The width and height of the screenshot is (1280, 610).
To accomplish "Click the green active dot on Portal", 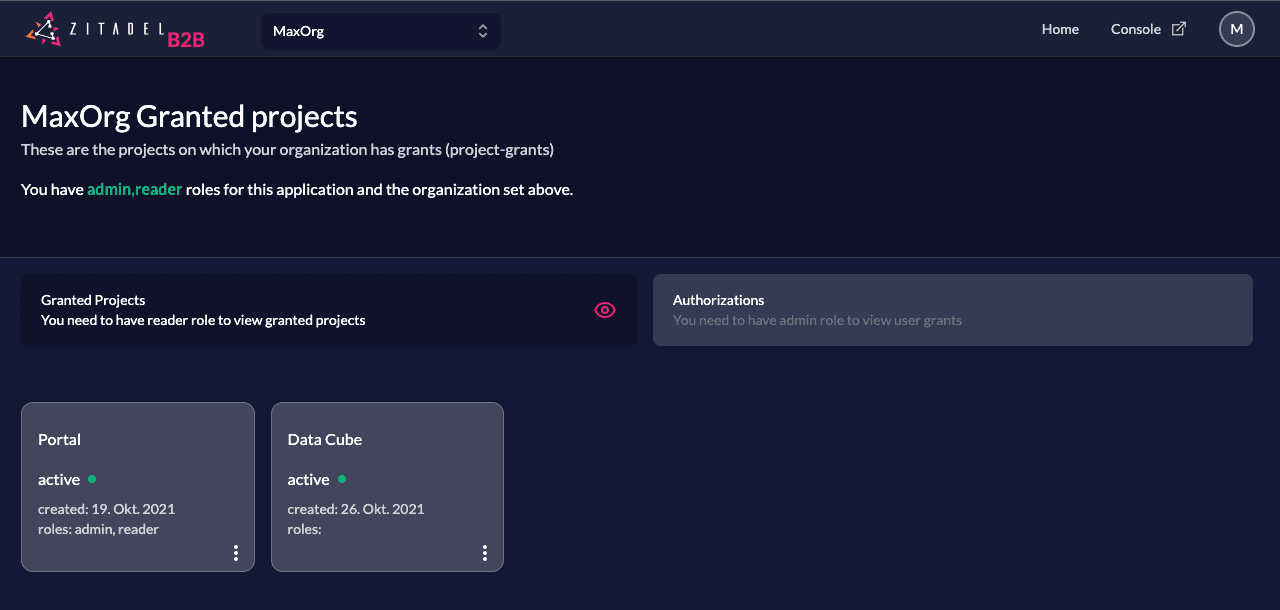I will [x=92, y=479].
